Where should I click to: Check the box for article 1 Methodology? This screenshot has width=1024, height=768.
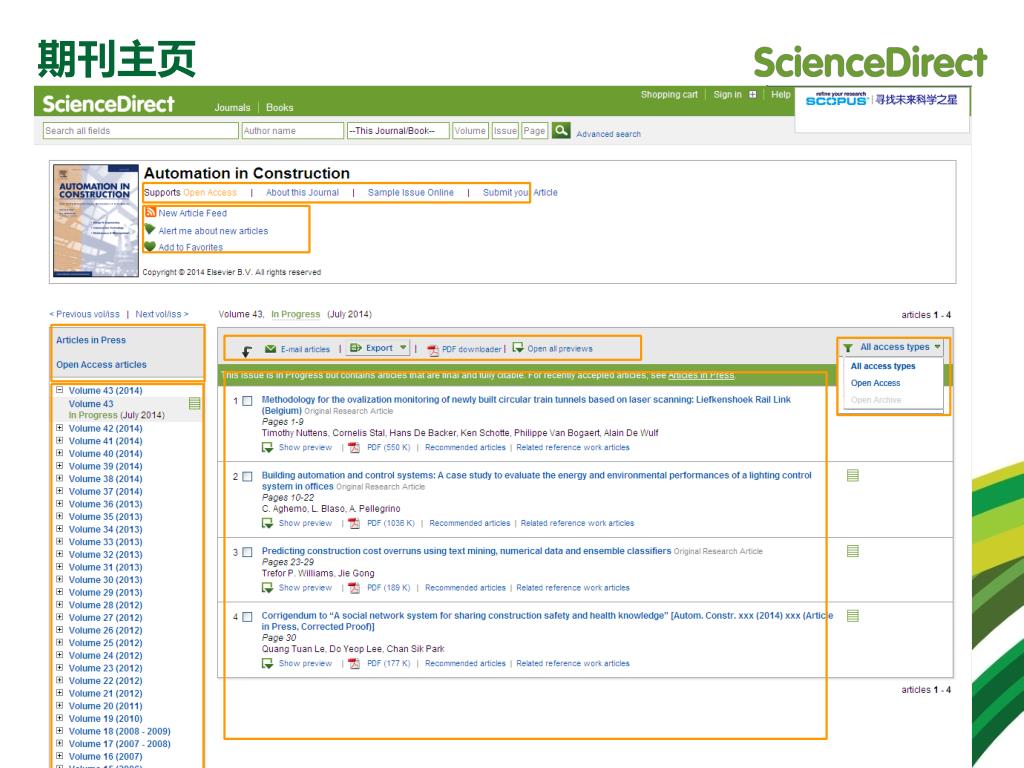click(x=248, y=401)
